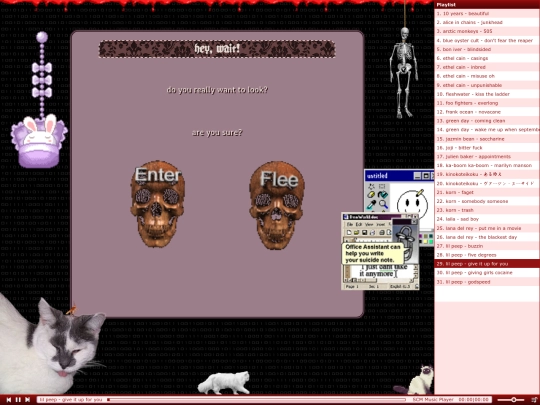
Task: Play 'arctic monkeys - 505' track
Action: click(x=487, y=31)
